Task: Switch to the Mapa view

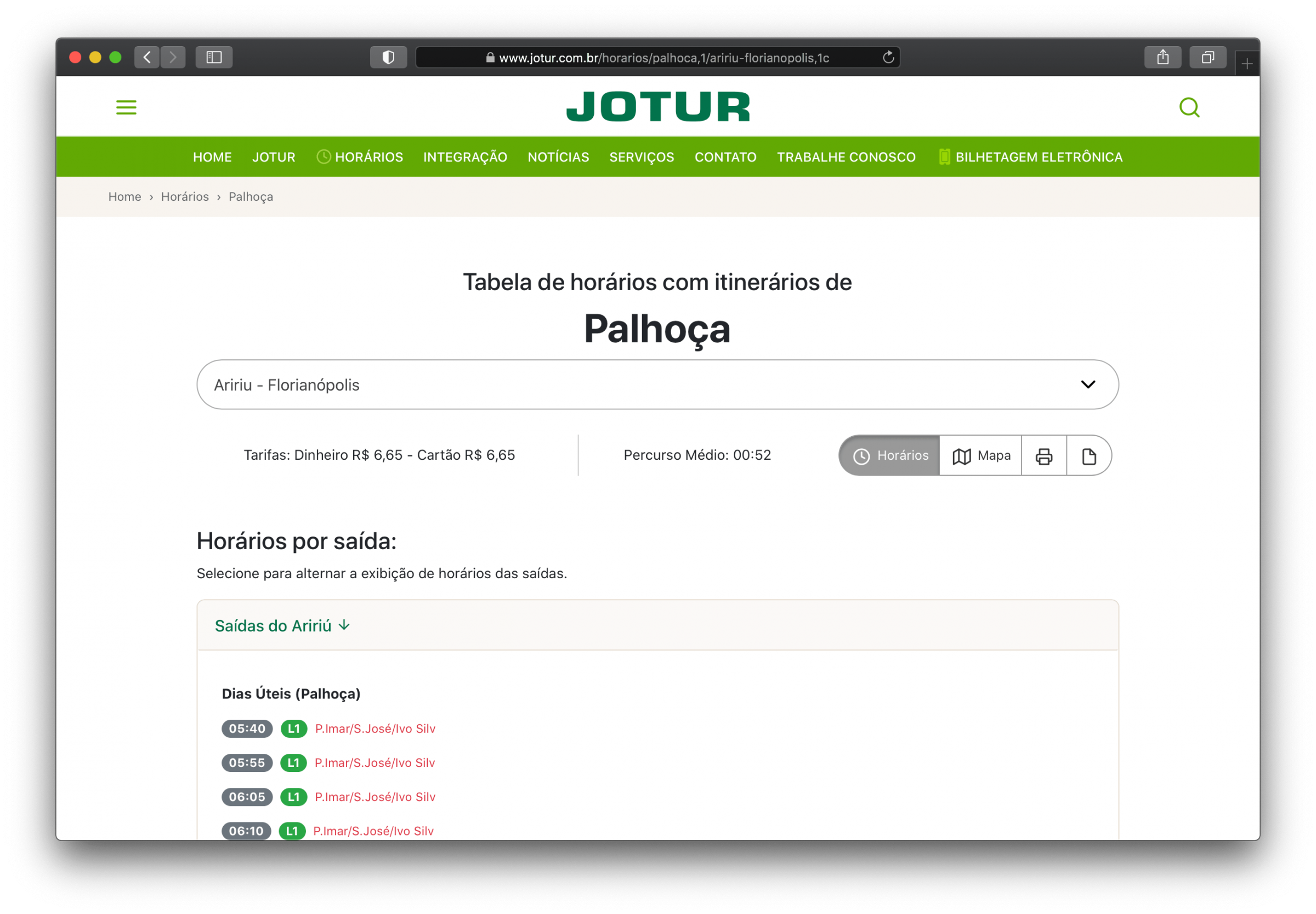Action: click(980, 456)
